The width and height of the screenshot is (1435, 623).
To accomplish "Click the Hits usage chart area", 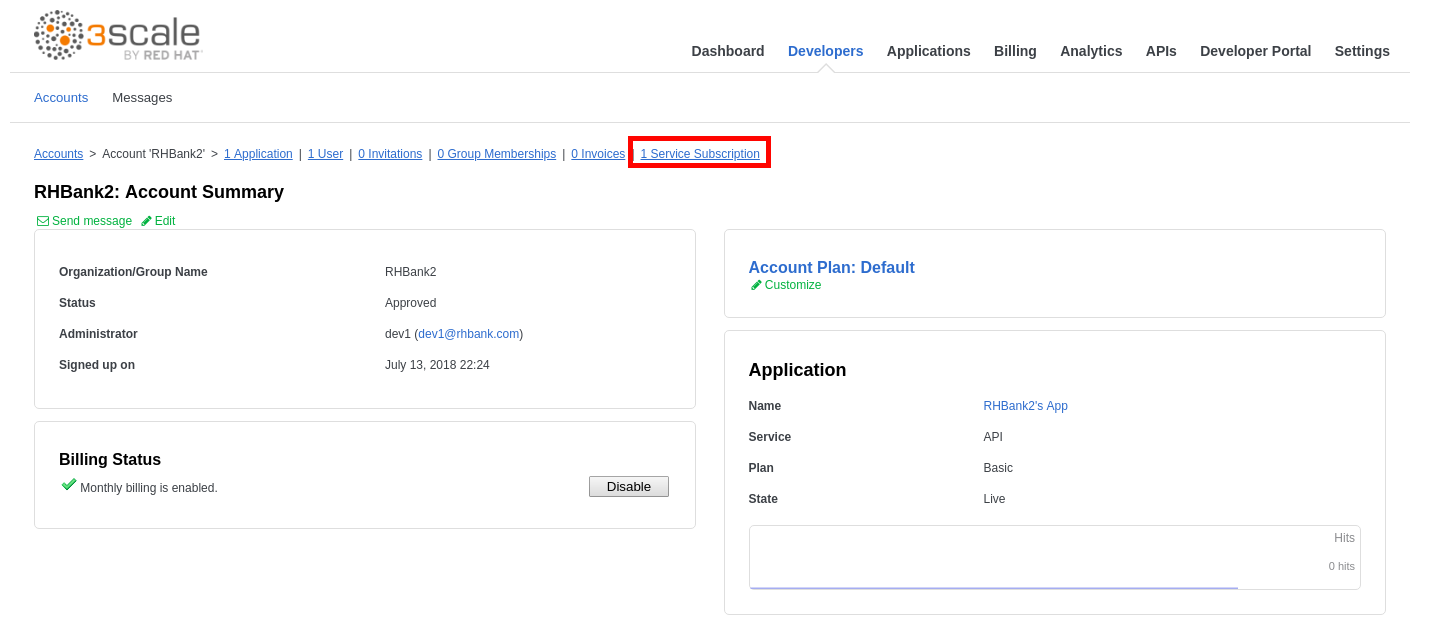I will 1054,558.
